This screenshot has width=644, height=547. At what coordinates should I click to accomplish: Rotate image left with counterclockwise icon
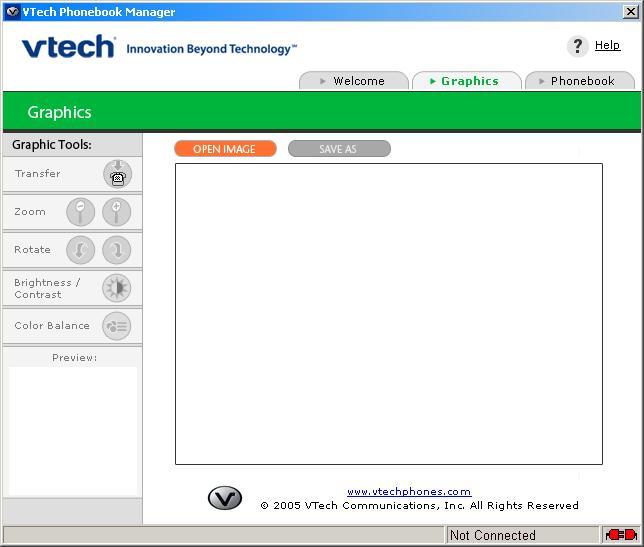click(x=80, y=250)
